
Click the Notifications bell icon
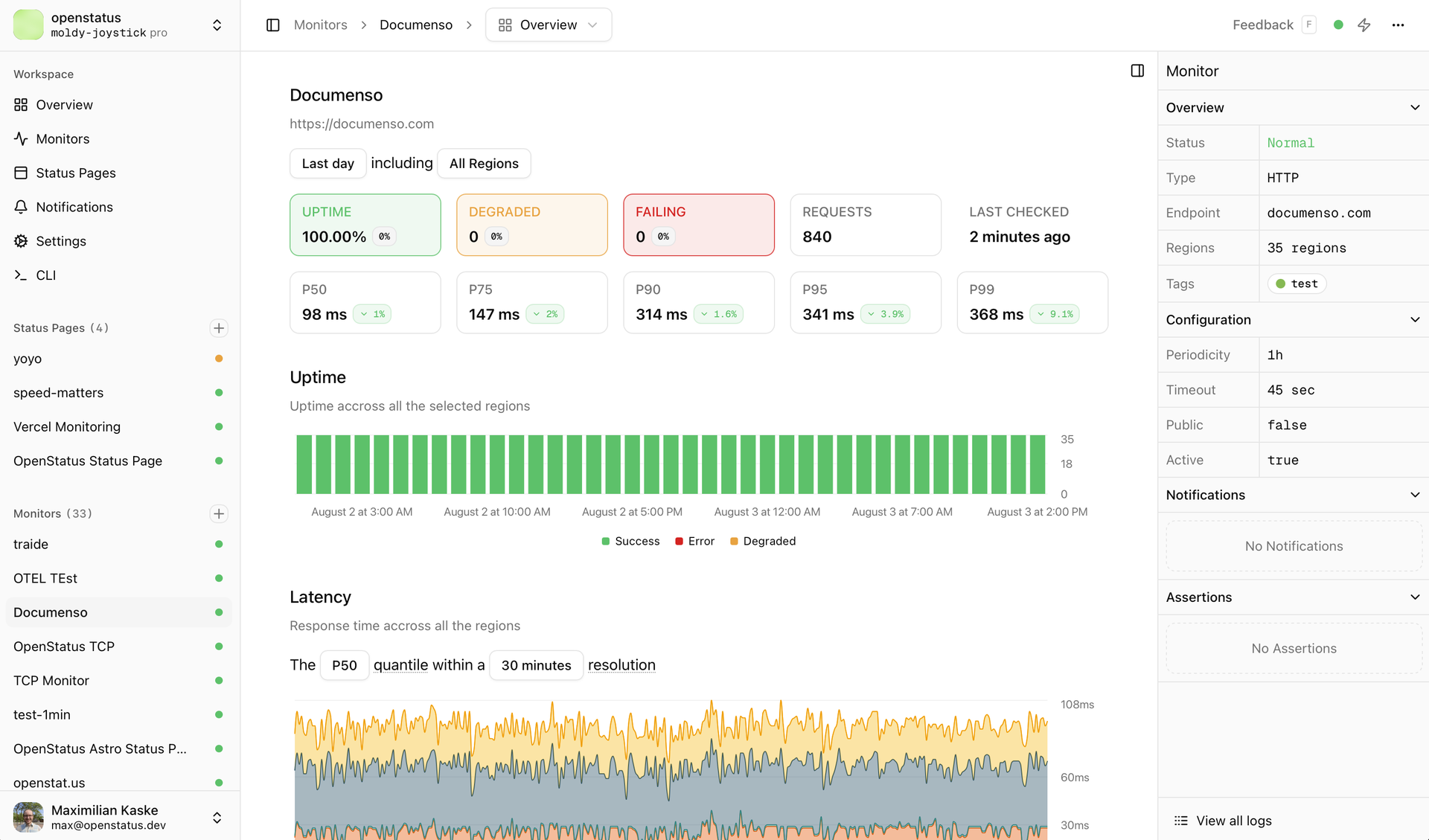coord(21,207)
